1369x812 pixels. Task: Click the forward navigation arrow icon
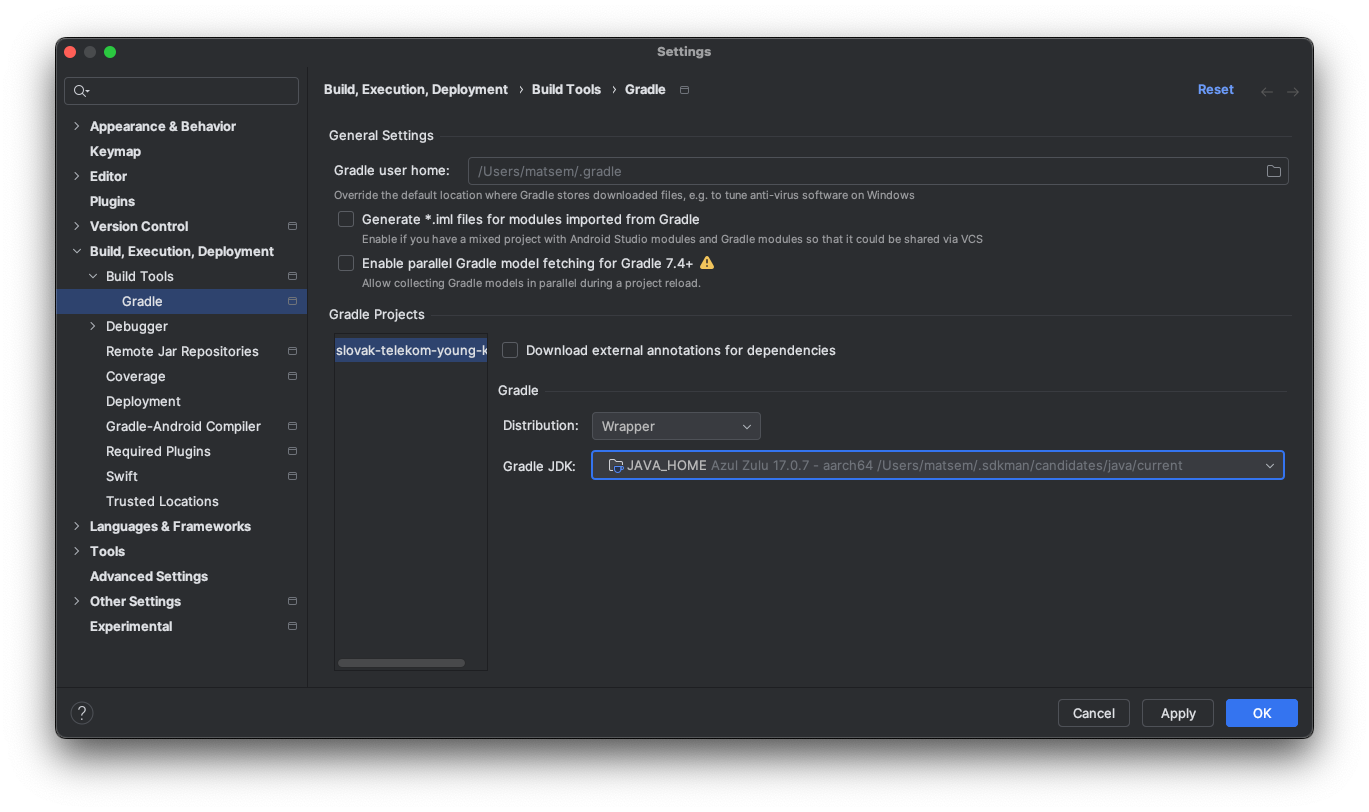1293,91
